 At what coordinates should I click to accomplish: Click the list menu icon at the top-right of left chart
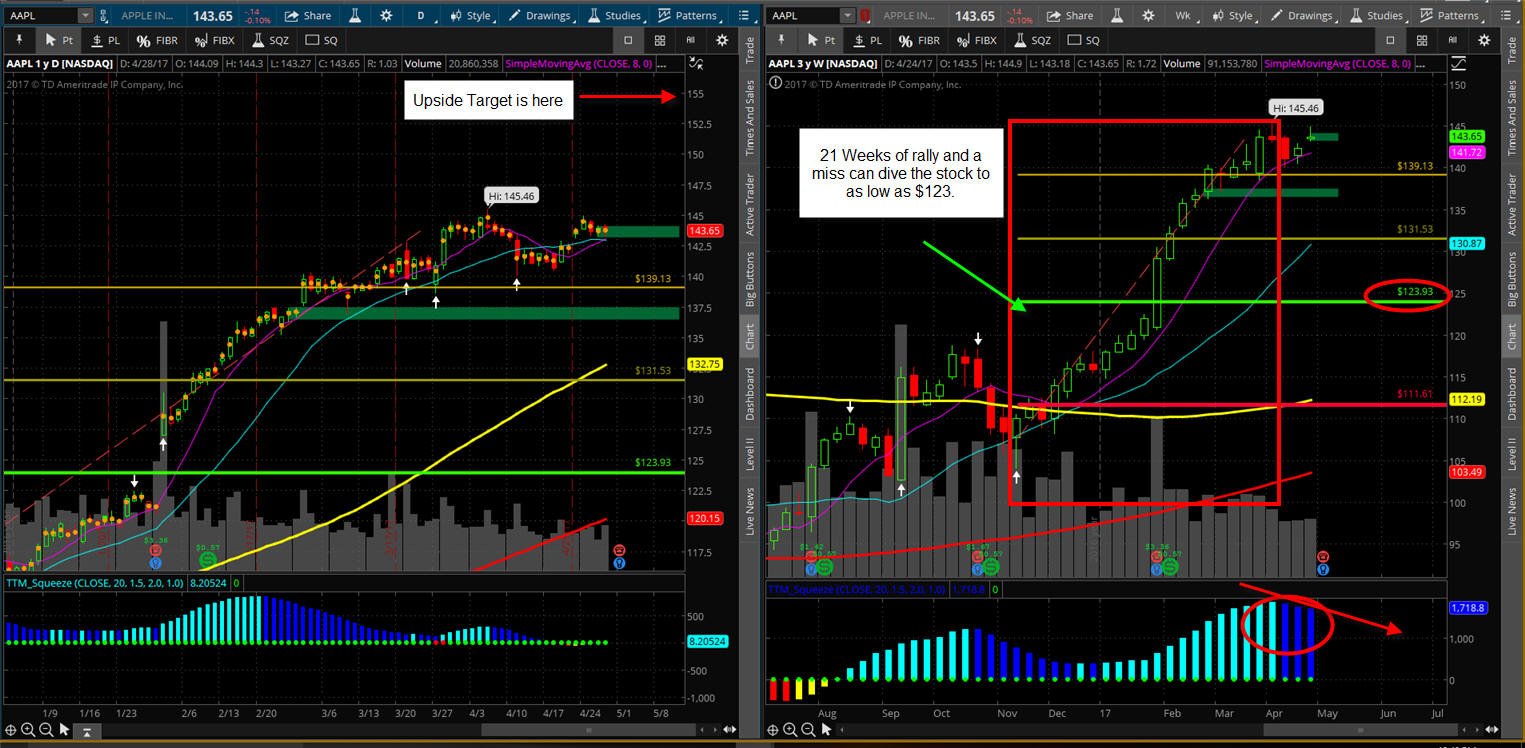point(743,16)
